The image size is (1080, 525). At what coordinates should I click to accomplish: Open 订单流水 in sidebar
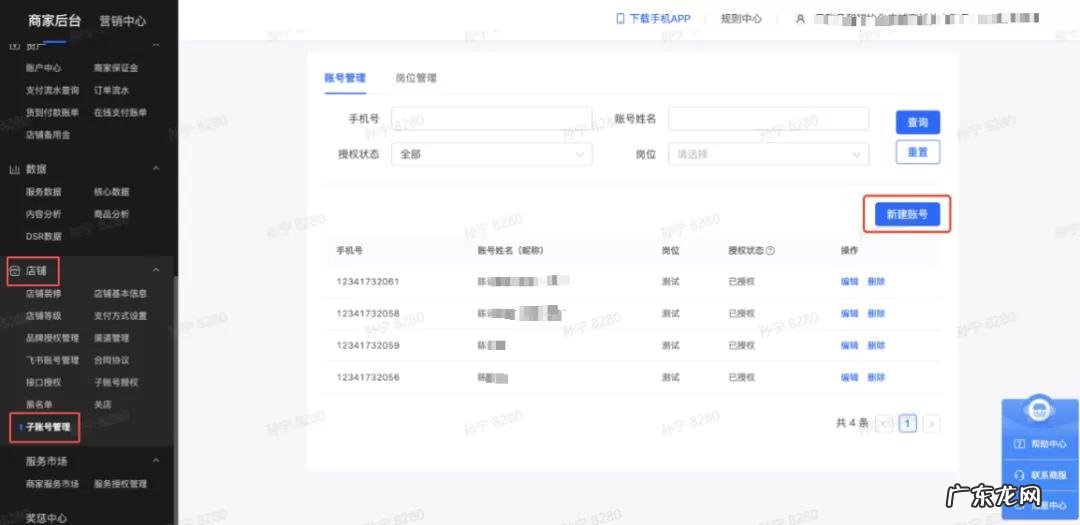[112, 90]
